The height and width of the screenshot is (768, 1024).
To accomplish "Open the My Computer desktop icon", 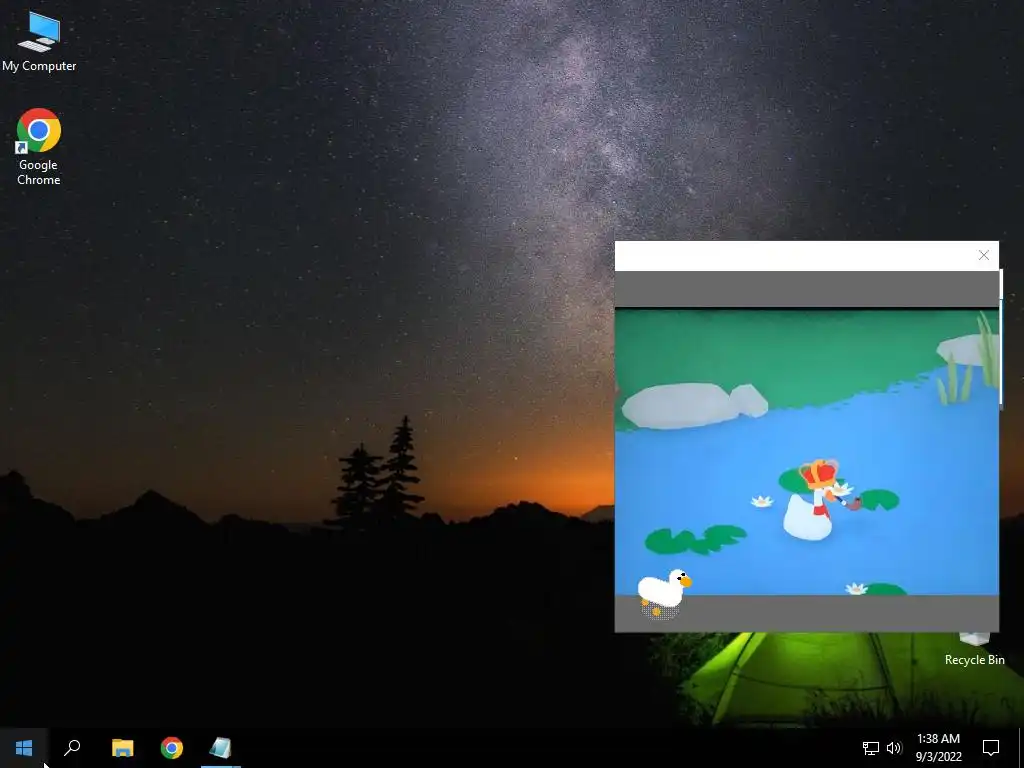I will pos(39,41).
